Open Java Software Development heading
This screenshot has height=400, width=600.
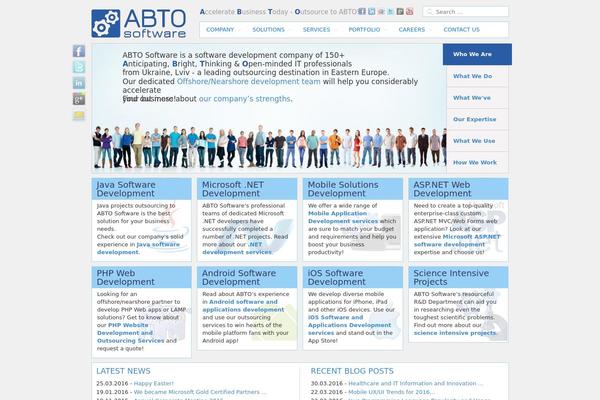126,189
